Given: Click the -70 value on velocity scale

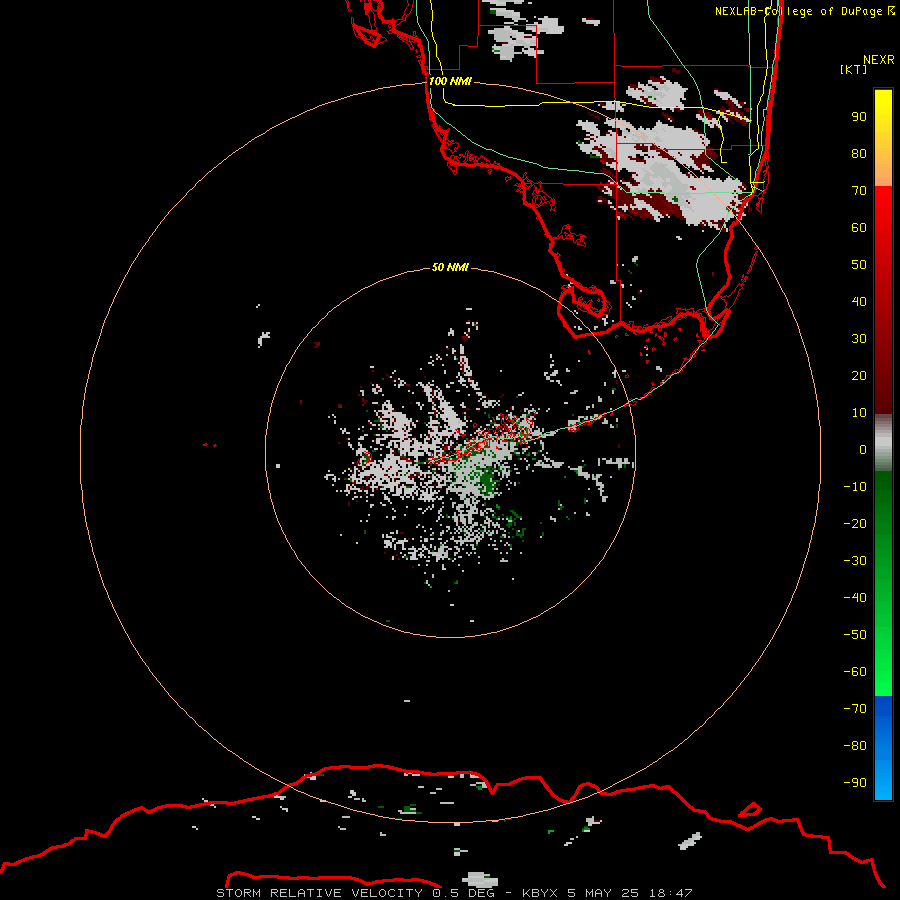Looking at the screenshot, I should tap(855, 708).
